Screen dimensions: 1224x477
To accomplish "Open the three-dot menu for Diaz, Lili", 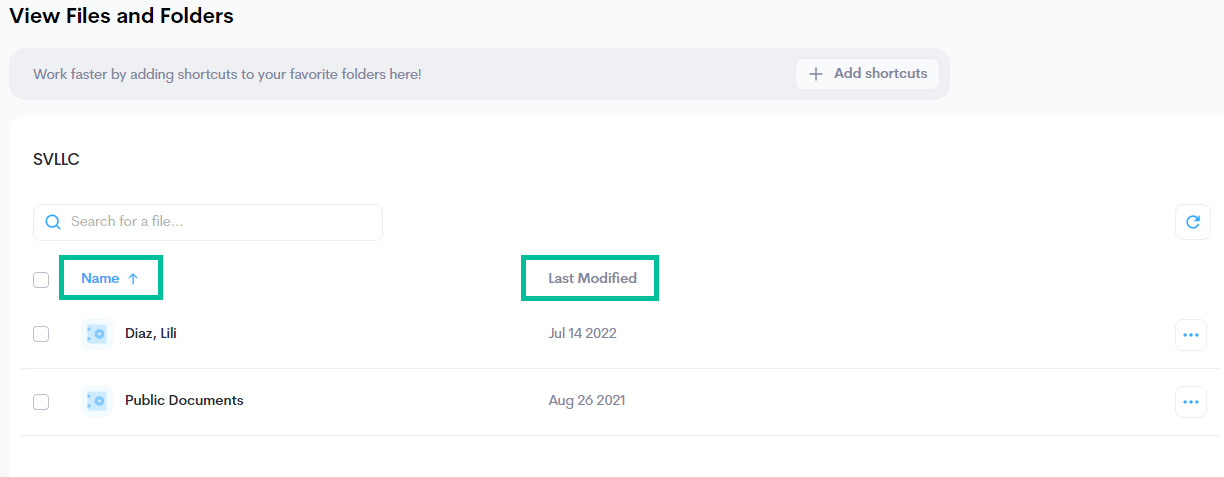I will pyautogui.click(x=1190, y=335).
